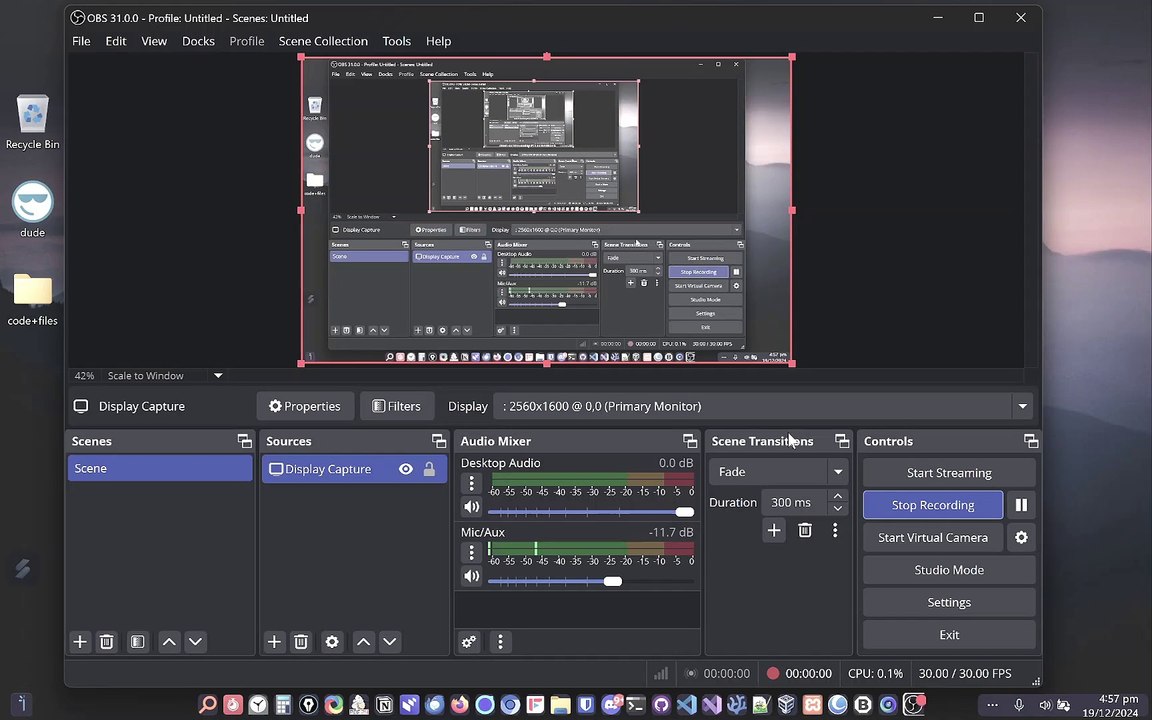Open the dude desktop shortcut
This screenshot has height=720, width=1152.
point(32,209)
